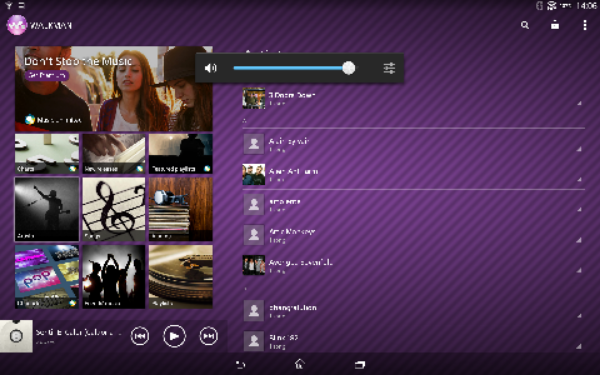Tap the Android home button
600x375 pixels.
pyautogui.click(x=300, y=364)
